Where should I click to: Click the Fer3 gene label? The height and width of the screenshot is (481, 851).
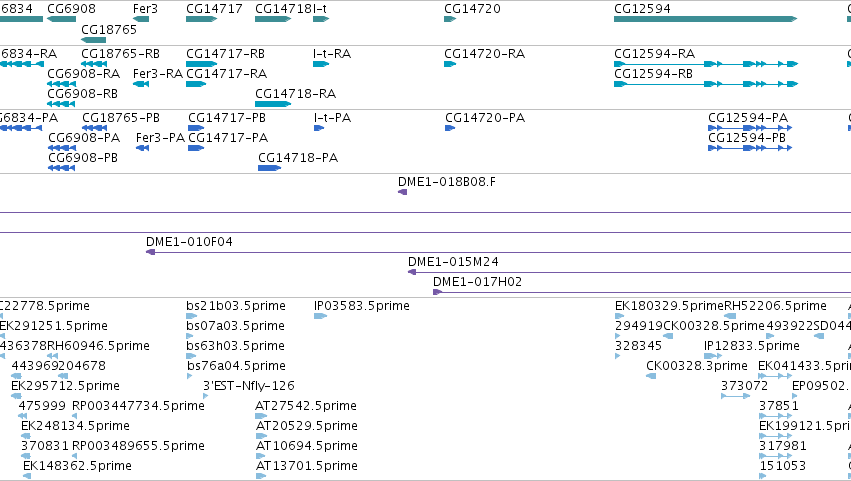coord(145,9)
